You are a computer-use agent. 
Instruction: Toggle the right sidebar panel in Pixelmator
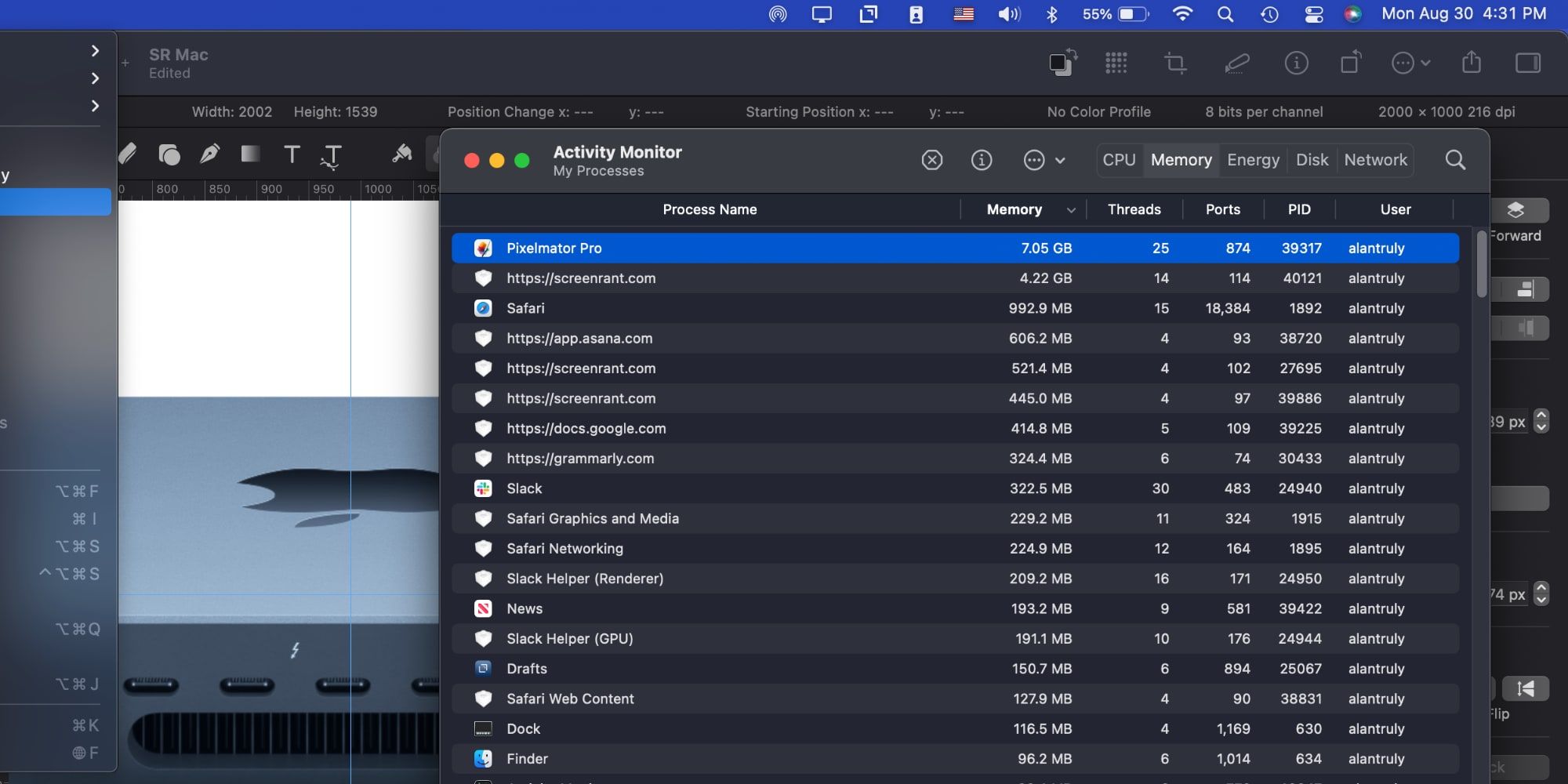point(1528,64)
